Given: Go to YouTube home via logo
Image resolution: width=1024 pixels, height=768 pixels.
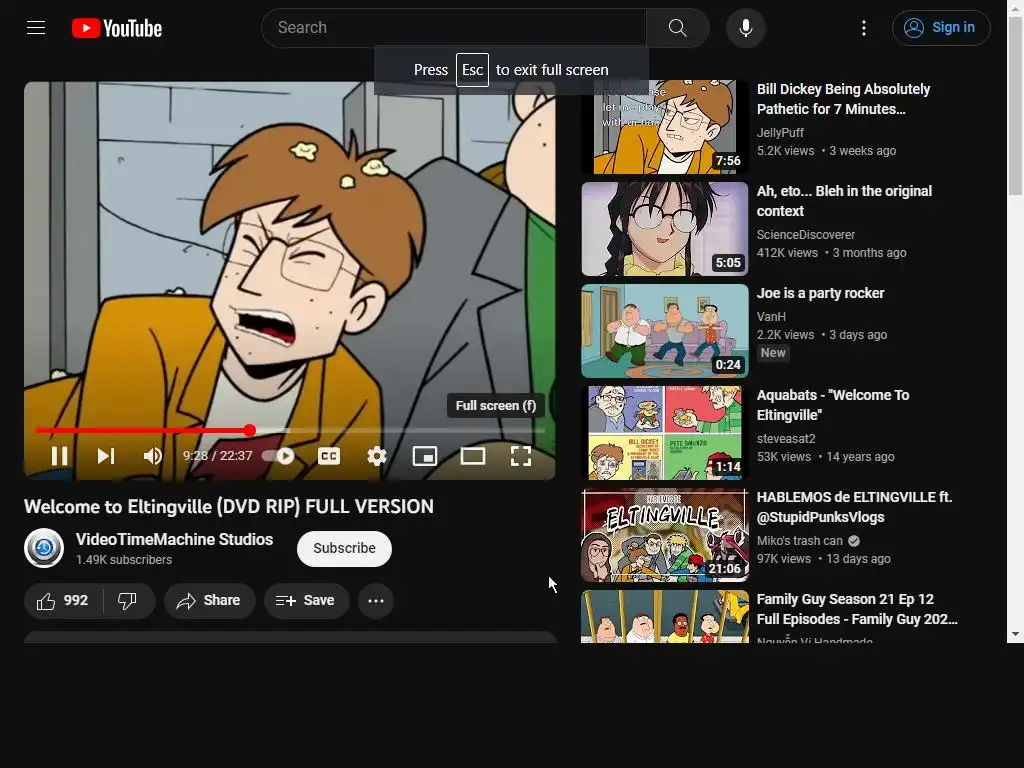Looking at the screenshot, I should tap(117, 28).
